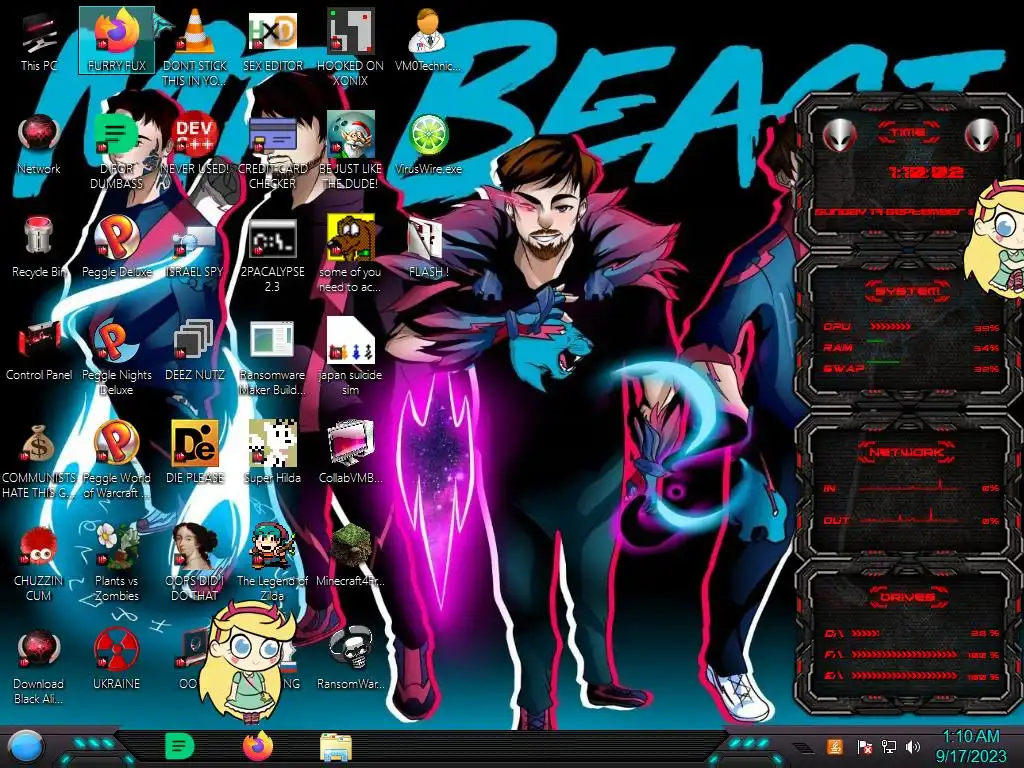Launch Peggle Deluxe
The image size is (1024, 768).
coord(117,247)
